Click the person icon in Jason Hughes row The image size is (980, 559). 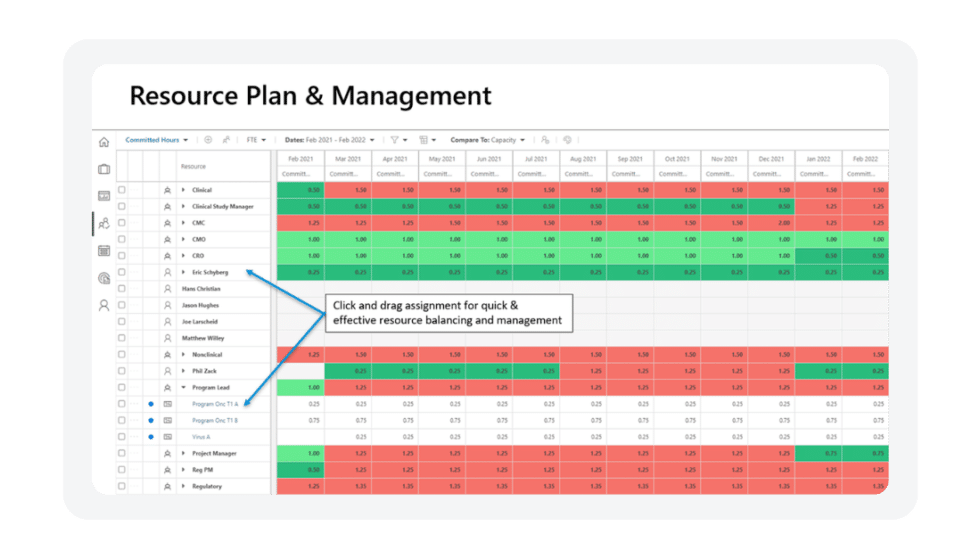[168, 305]
